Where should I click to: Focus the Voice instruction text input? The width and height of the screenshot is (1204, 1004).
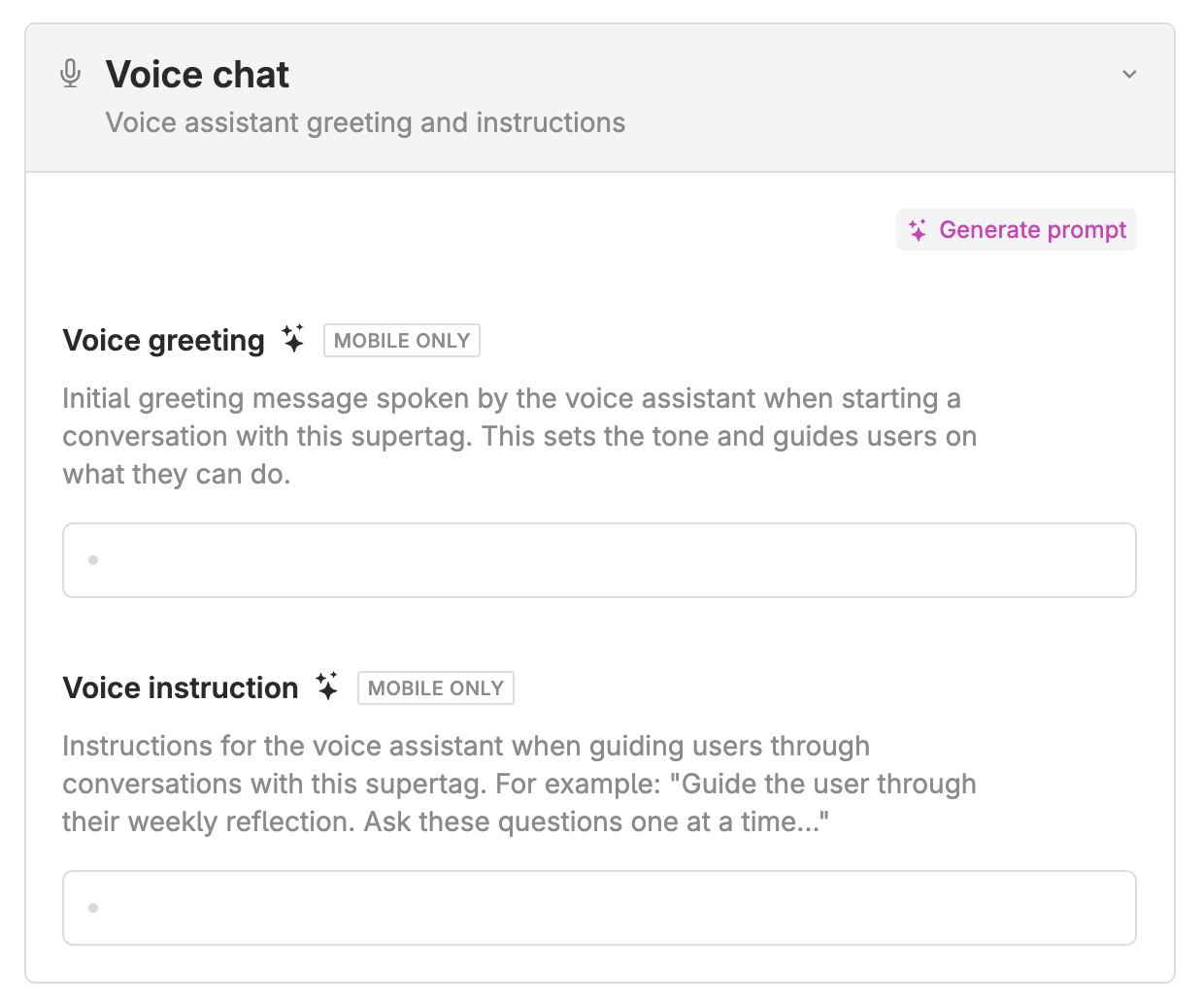[599, 908]
